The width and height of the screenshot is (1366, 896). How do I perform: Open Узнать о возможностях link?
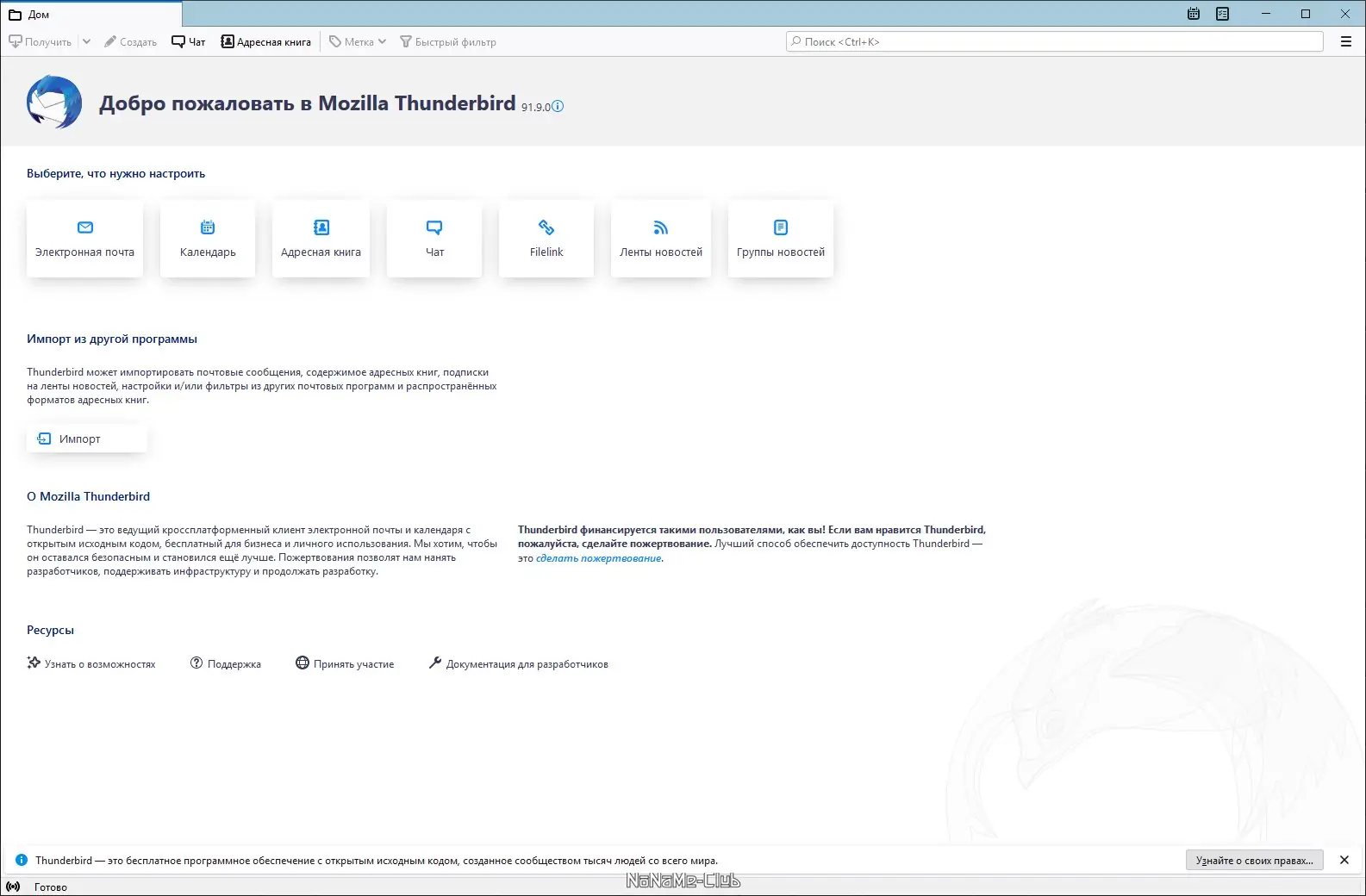91,663
